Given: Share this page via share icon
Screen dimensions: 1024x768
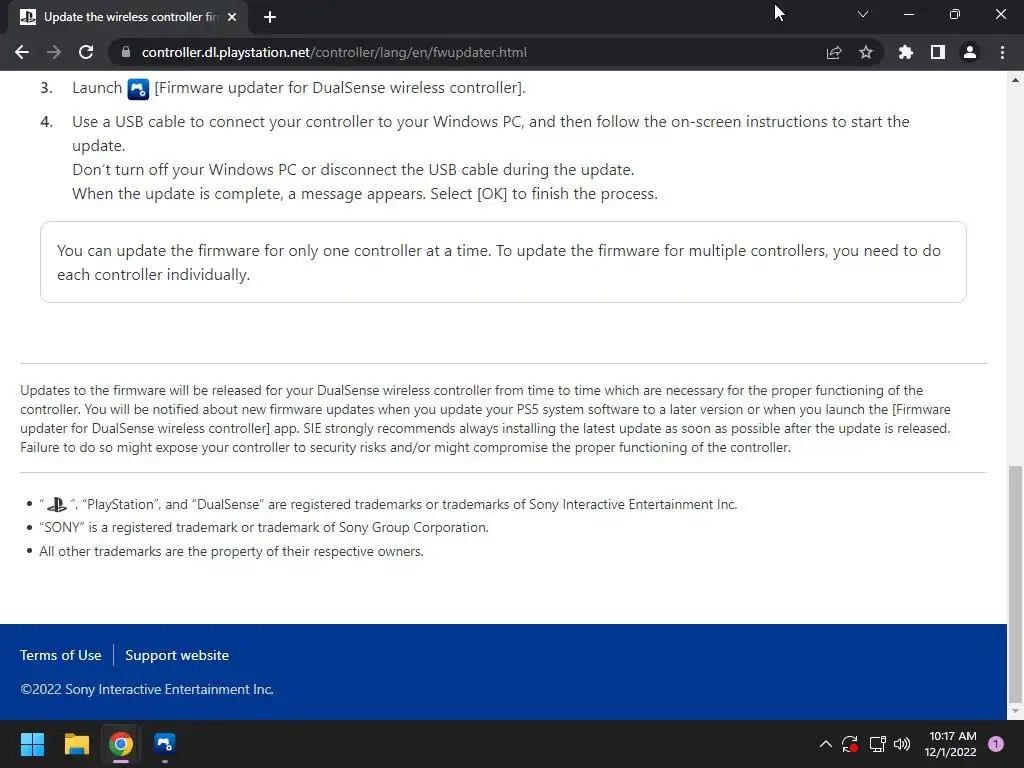Looking at the screenshot, I should (x=834, y=52).
